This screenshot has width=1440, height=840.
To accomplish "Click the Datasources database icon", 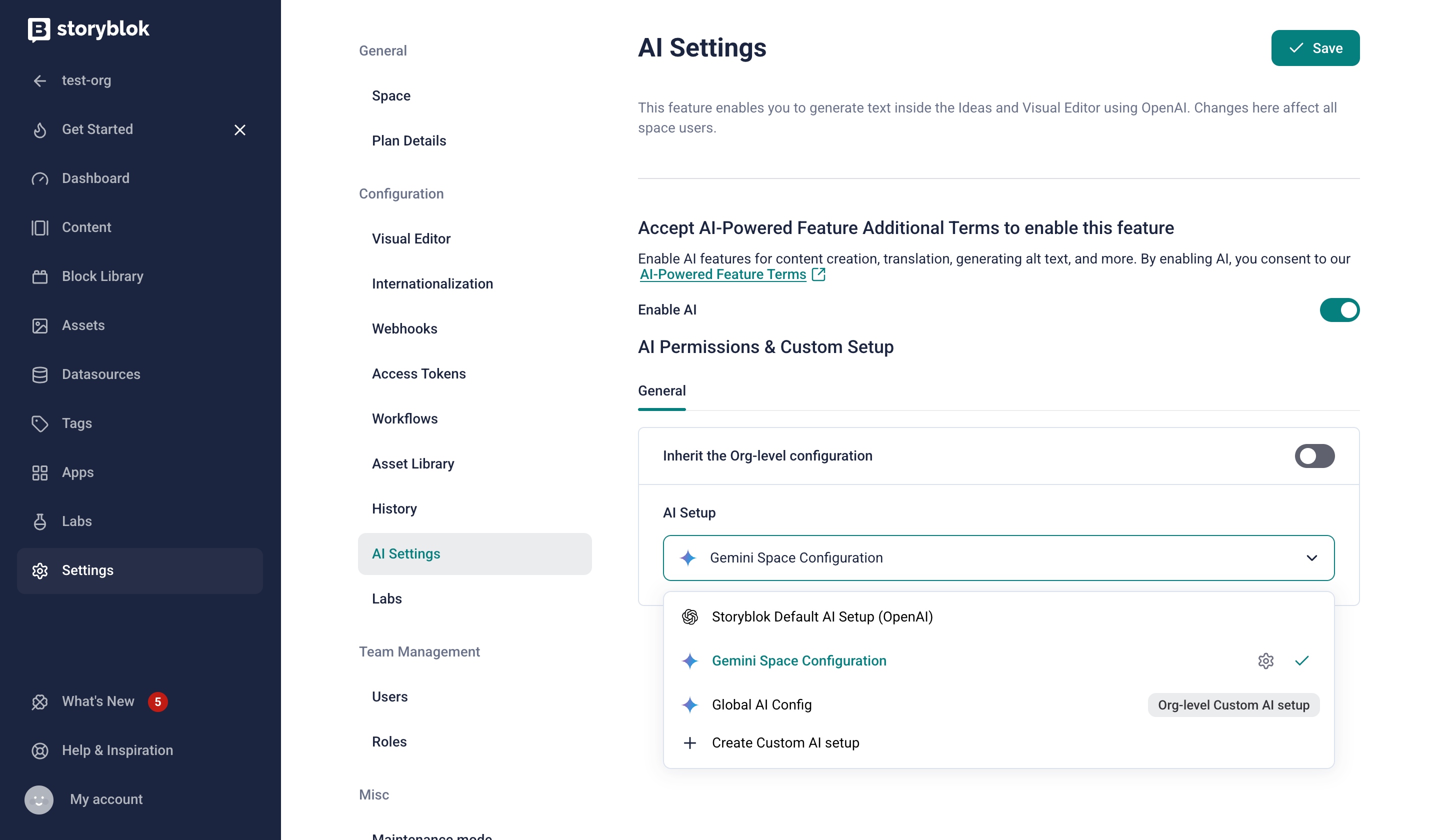I will pos(39,374).
